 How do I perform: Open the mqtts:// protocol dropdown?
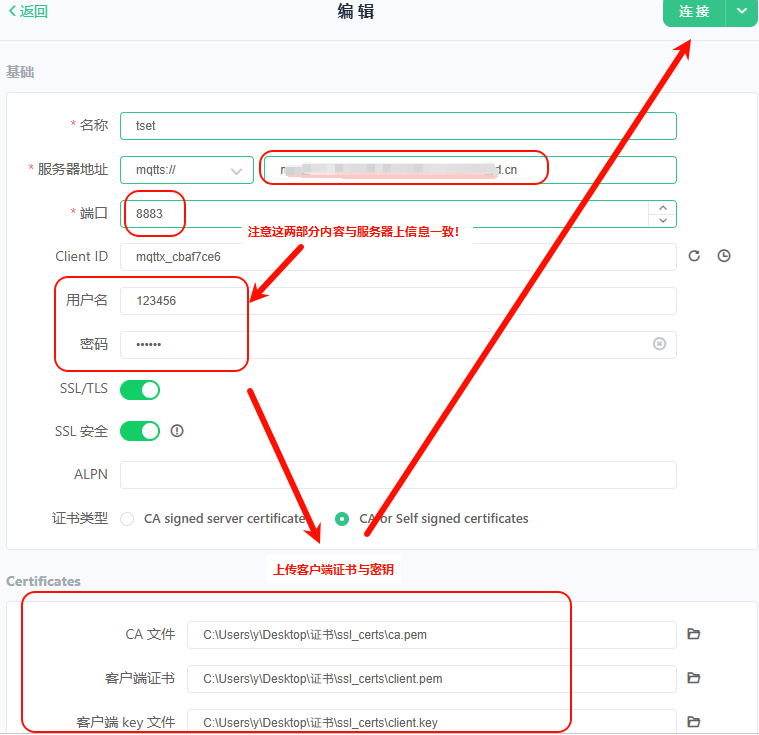click(x=187, y=170)
